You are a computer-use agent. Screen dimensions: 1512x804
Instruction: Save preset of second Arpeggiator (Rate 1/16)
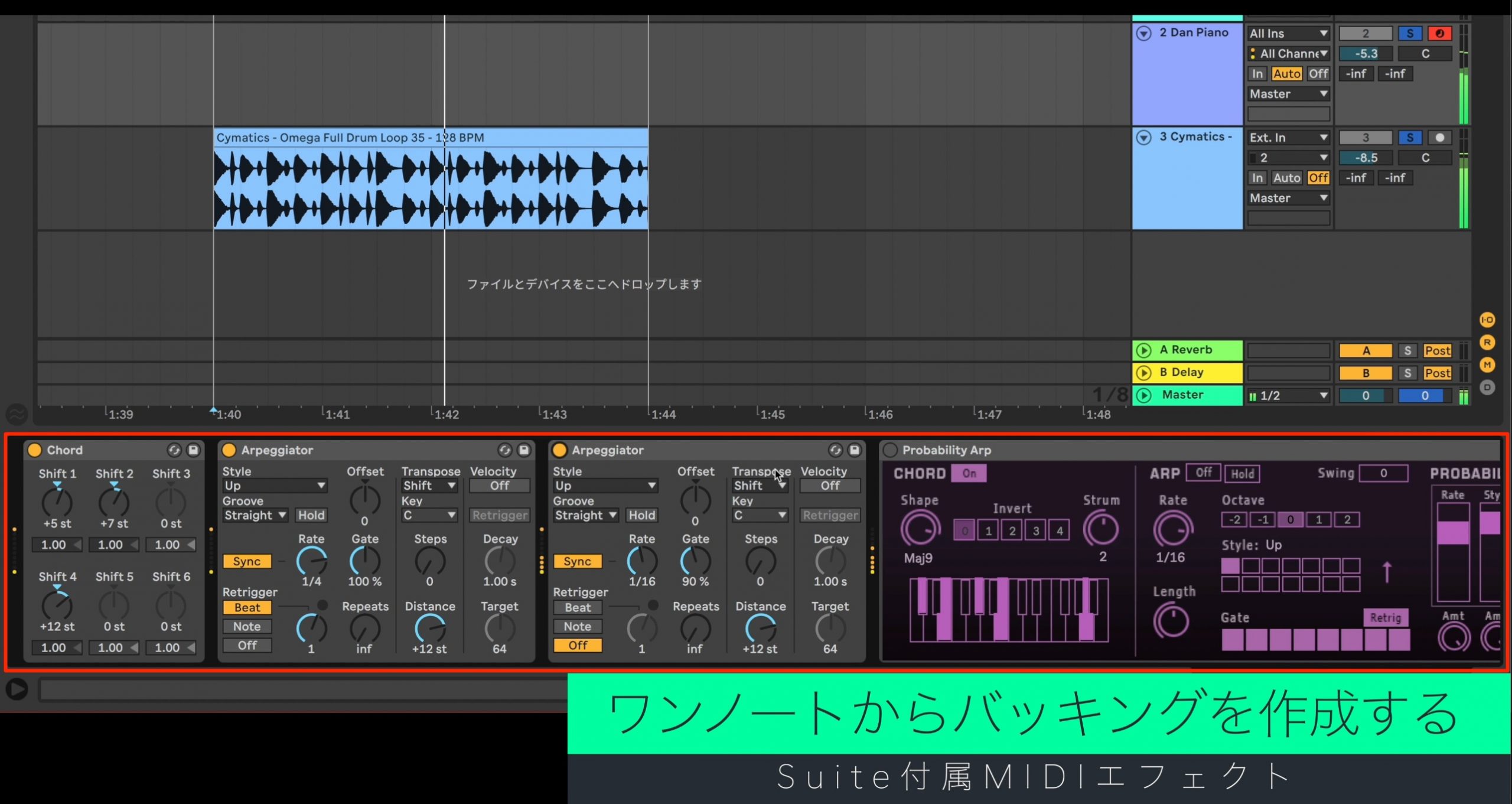[855, 450]
